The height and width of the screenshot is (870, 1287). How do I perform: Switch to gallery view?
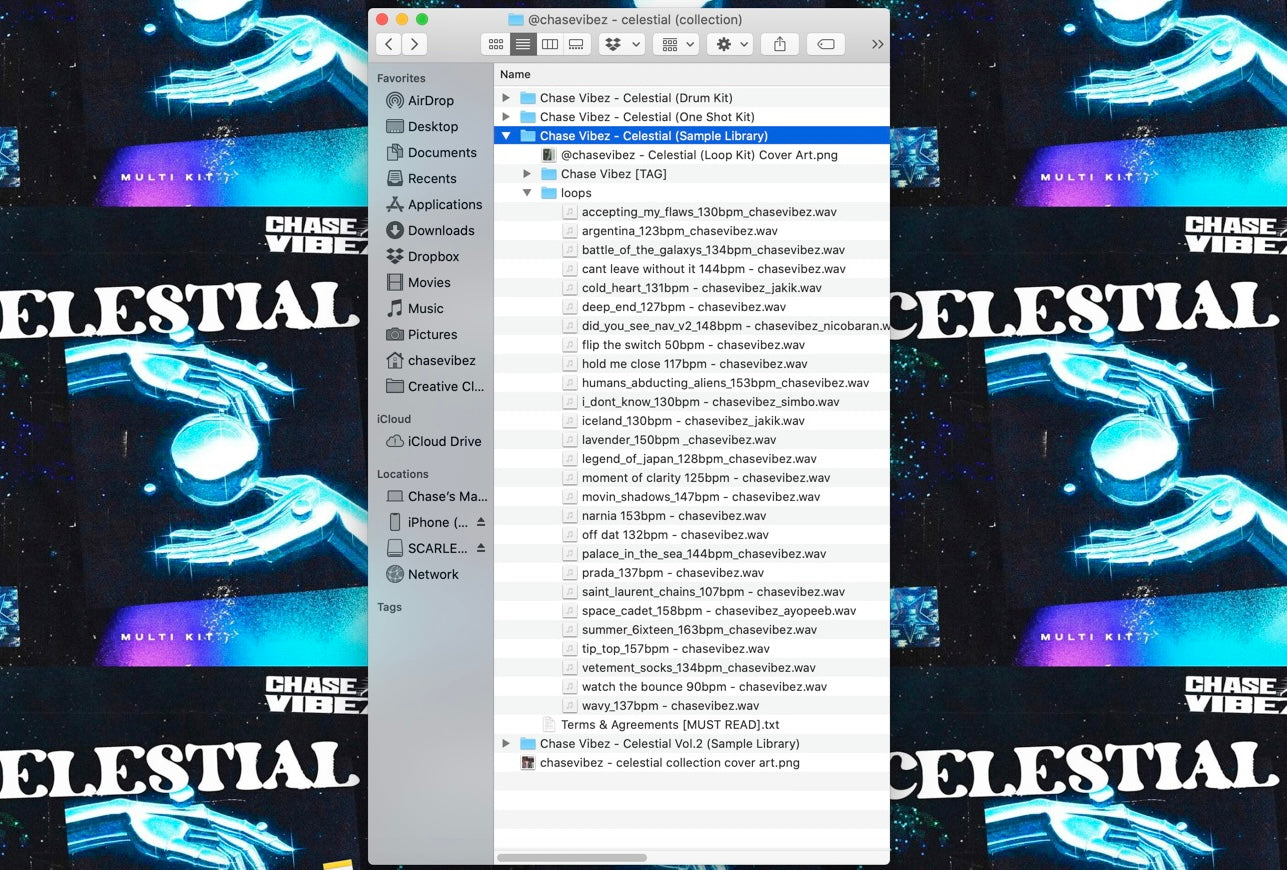coord(576,44)
